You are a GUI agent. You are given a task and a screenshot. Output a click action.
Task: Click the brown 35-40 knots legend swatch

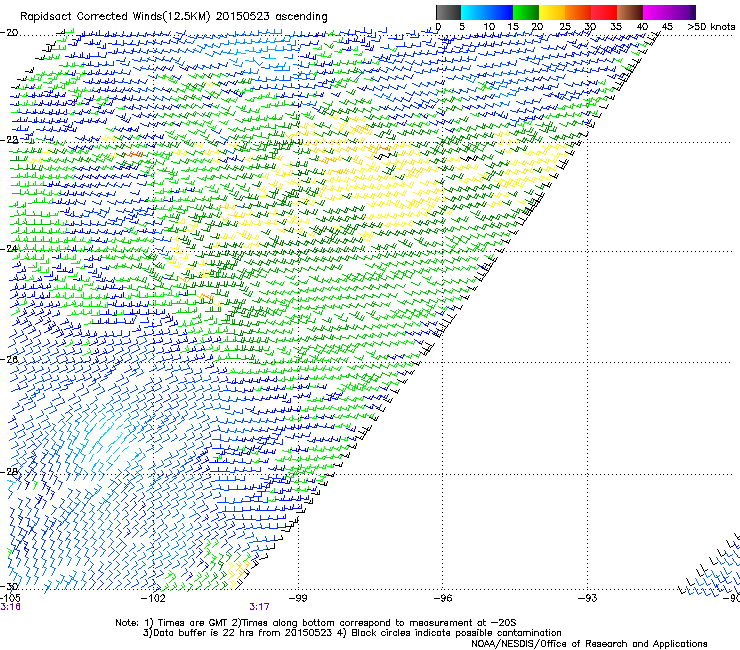coord(630,12)
